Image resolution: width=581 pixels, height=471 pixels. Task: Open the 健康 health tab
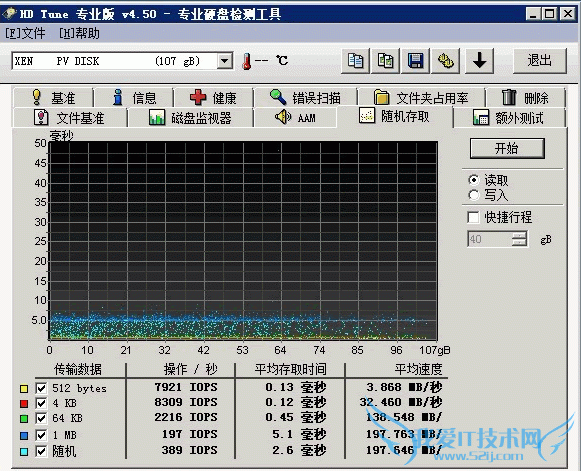213,98
